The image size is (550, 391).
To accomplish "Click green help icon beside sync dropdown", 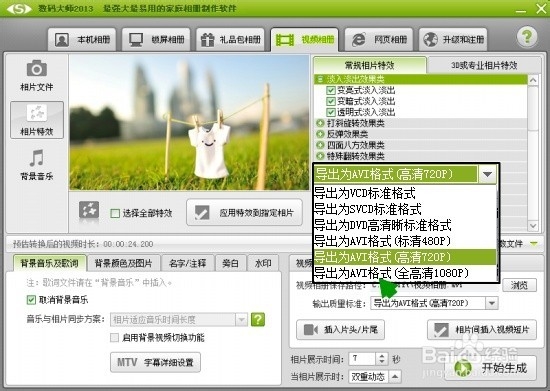I will coord(258,319).
